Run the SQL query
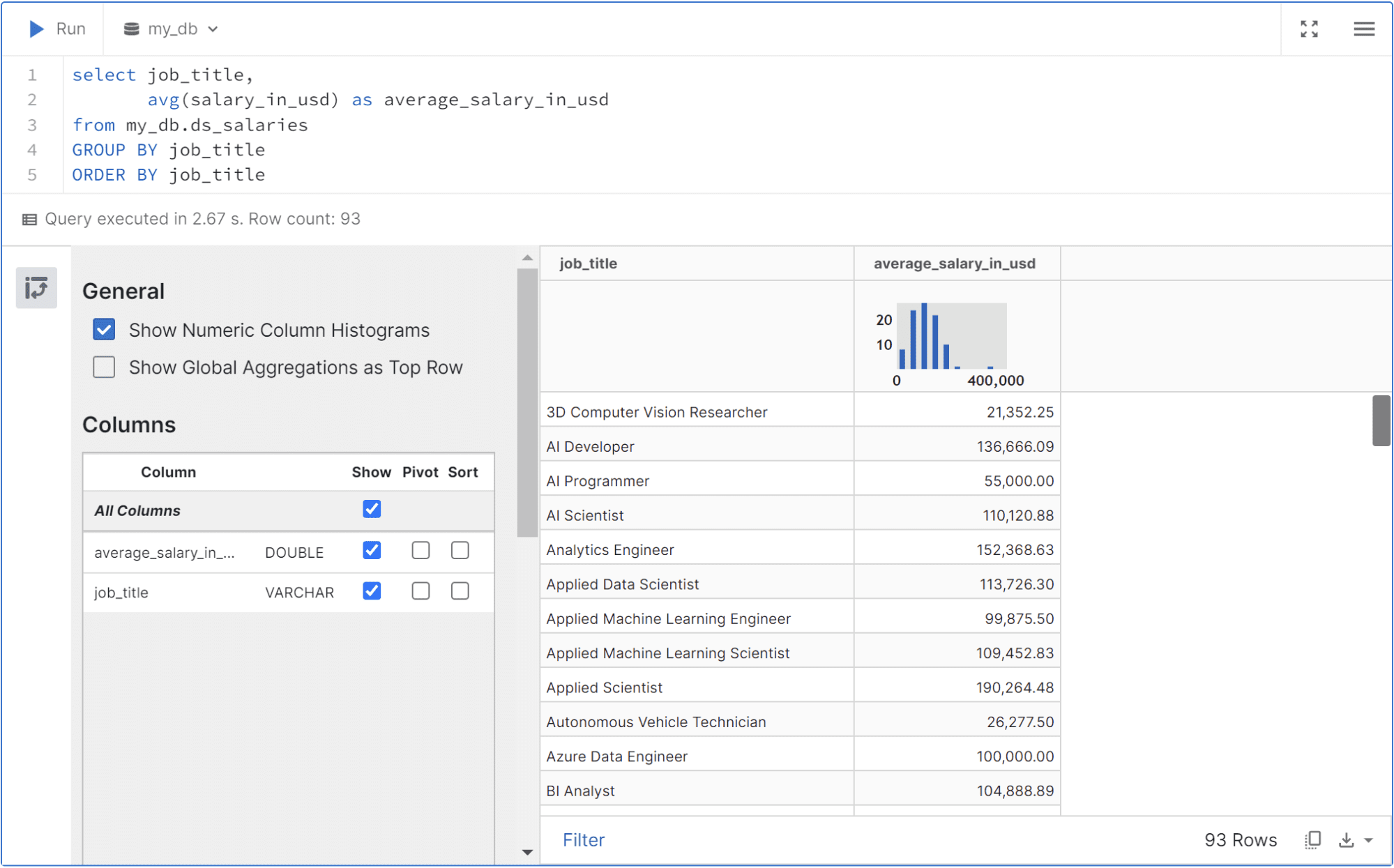Viewport: 1394px width, 868px height. pyautogui.click(x=57, y=29)
